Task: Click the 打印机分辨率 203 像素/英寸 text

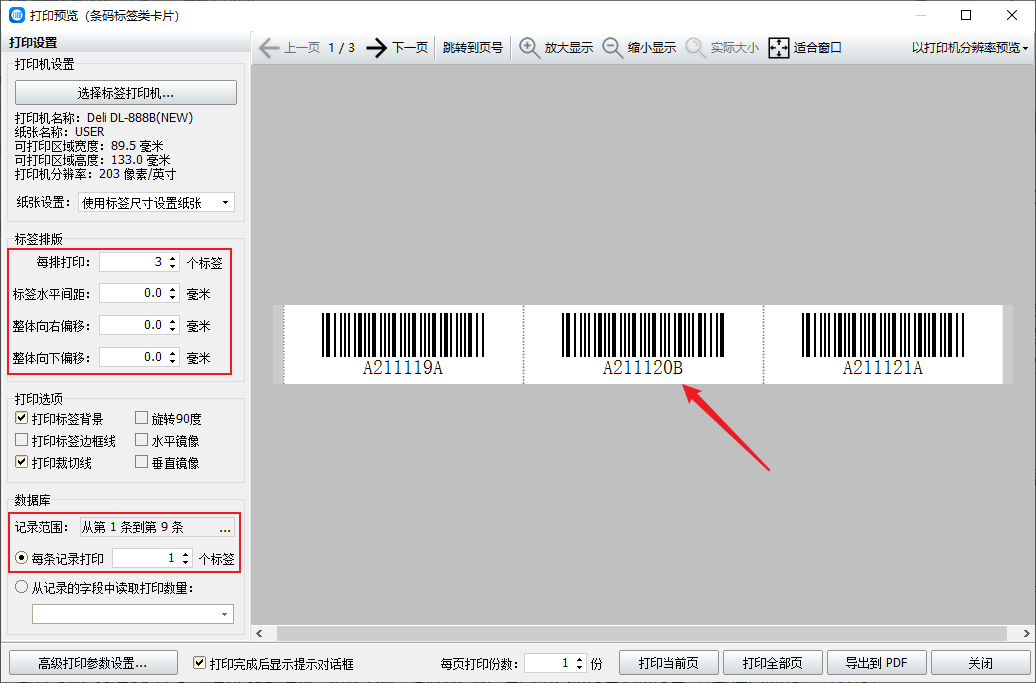Action: click(x=96, y=174)
